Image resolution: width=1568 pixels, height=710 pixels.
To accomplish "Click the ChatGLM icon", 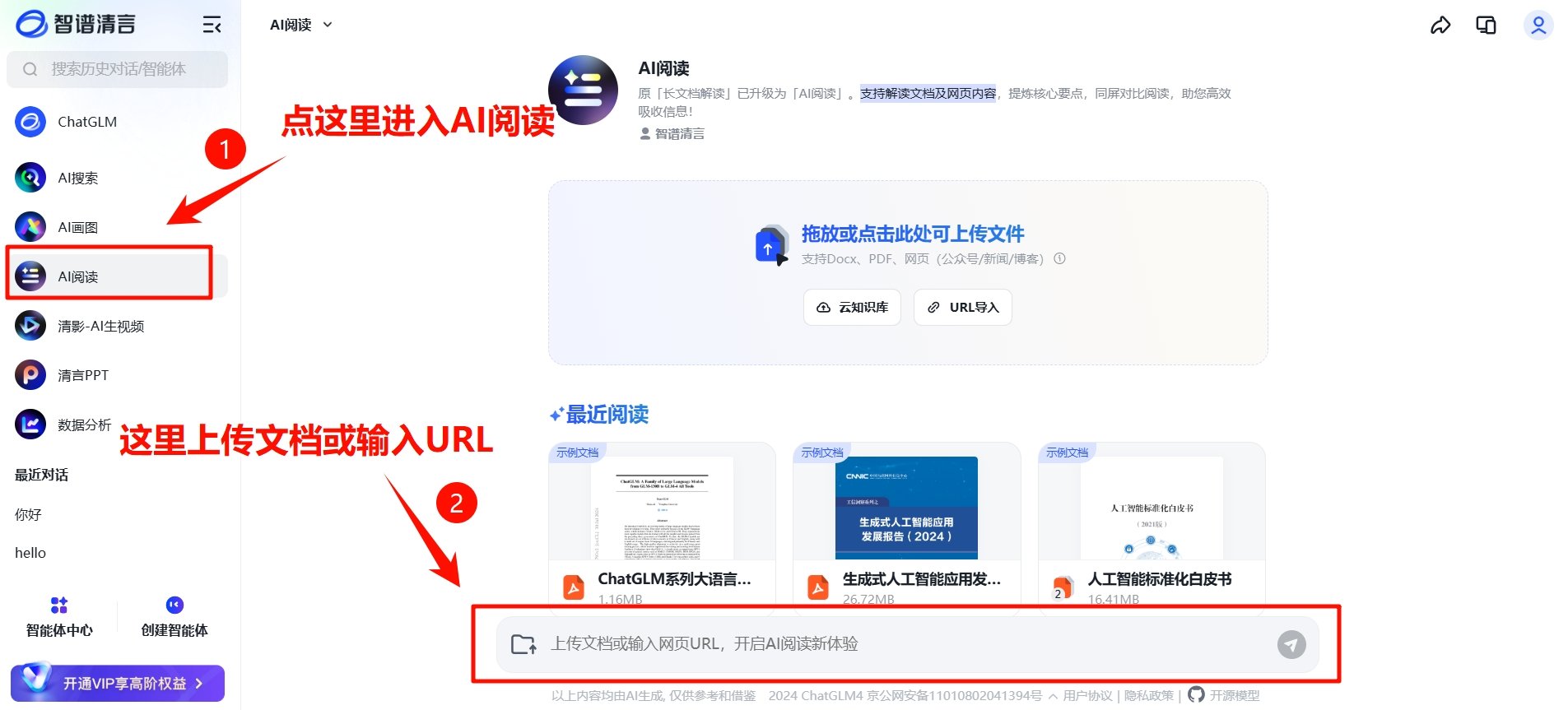I will tap(30, 122).
